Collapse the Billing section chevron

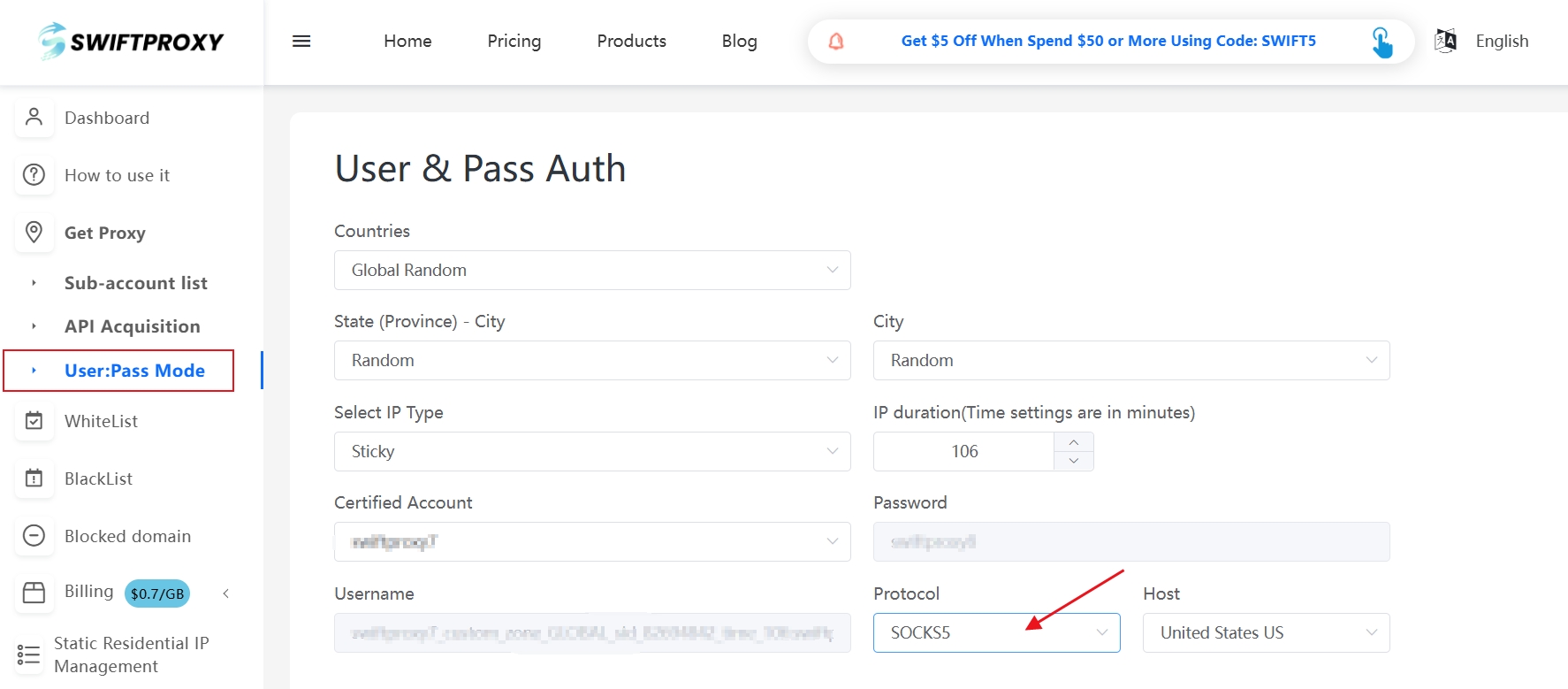[226, 593]
